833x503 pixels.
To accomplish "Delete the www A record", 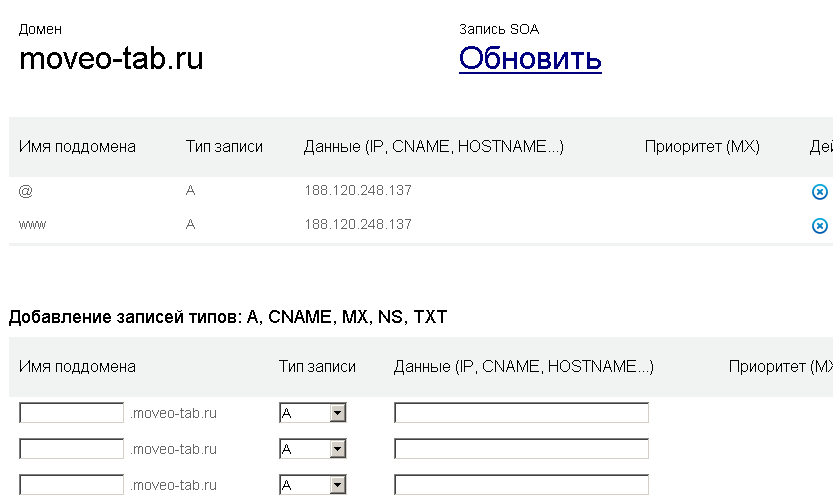I will [x=819, y=226].
